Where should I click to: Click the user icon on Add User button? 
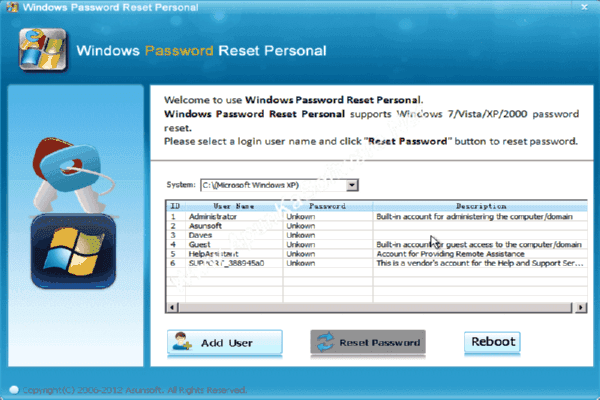pos(182,341)
